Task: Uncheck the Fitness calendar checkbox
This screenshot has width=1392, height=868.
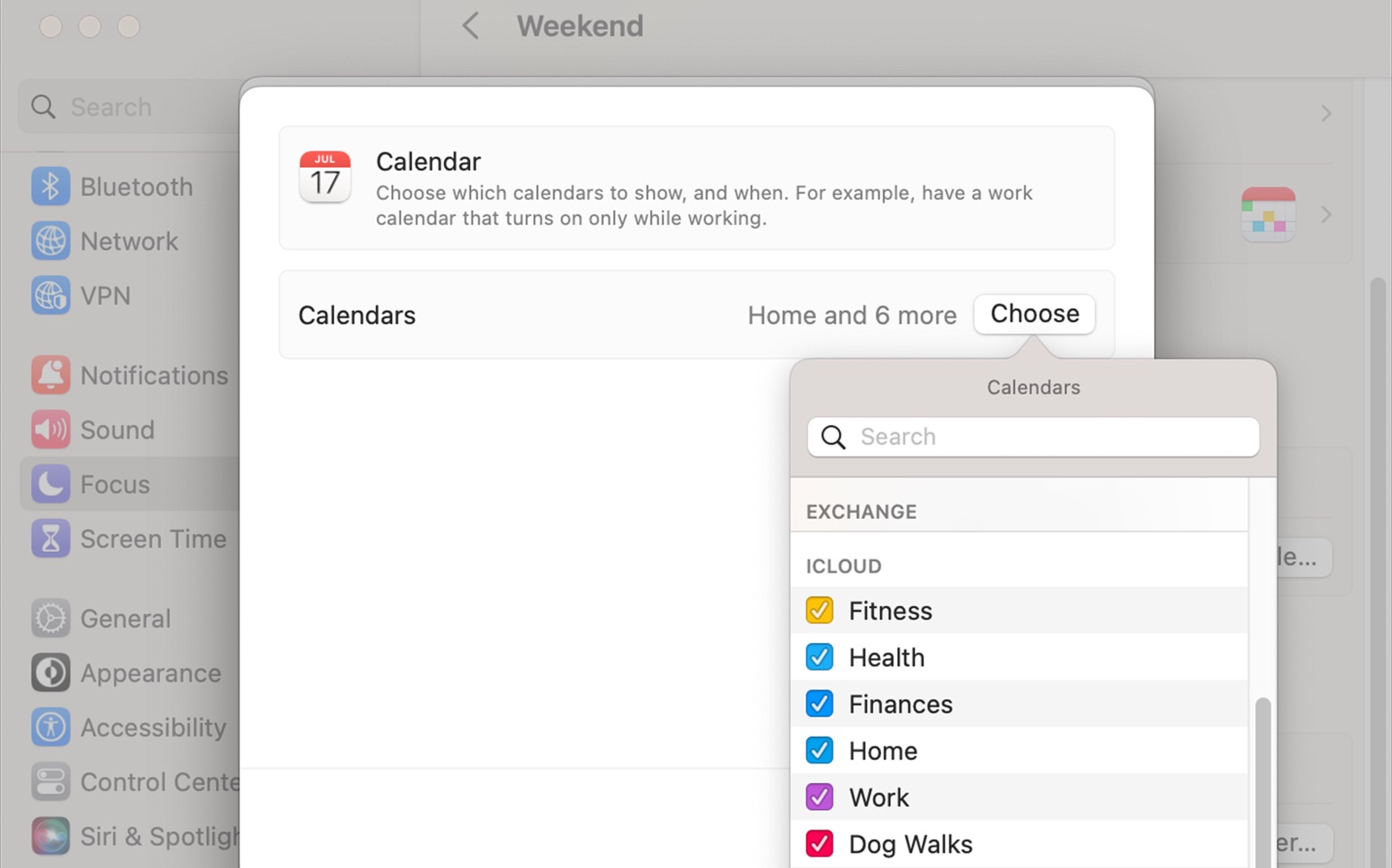Action: tap(819, 610)
